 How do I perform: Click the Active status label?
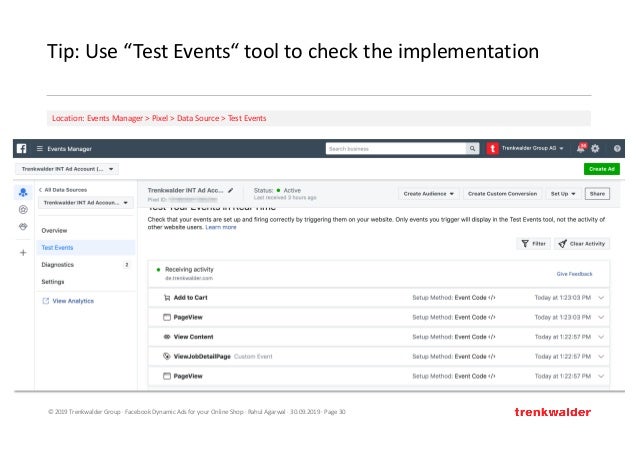coord(292,190)
